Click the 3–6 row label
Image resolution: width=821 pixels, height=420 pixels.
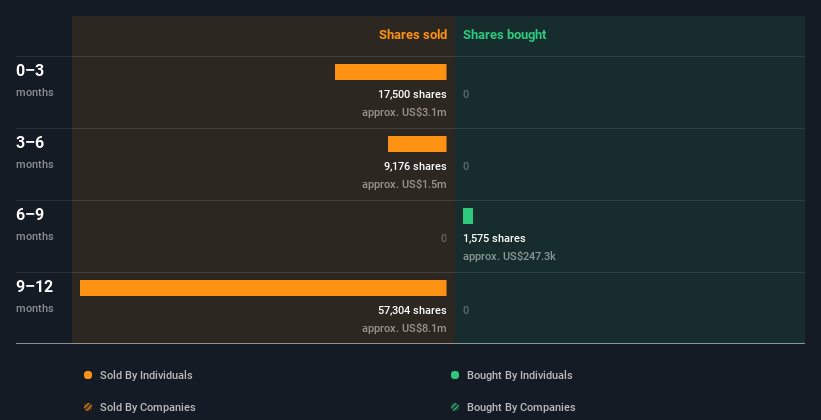(x=30, y=142)
